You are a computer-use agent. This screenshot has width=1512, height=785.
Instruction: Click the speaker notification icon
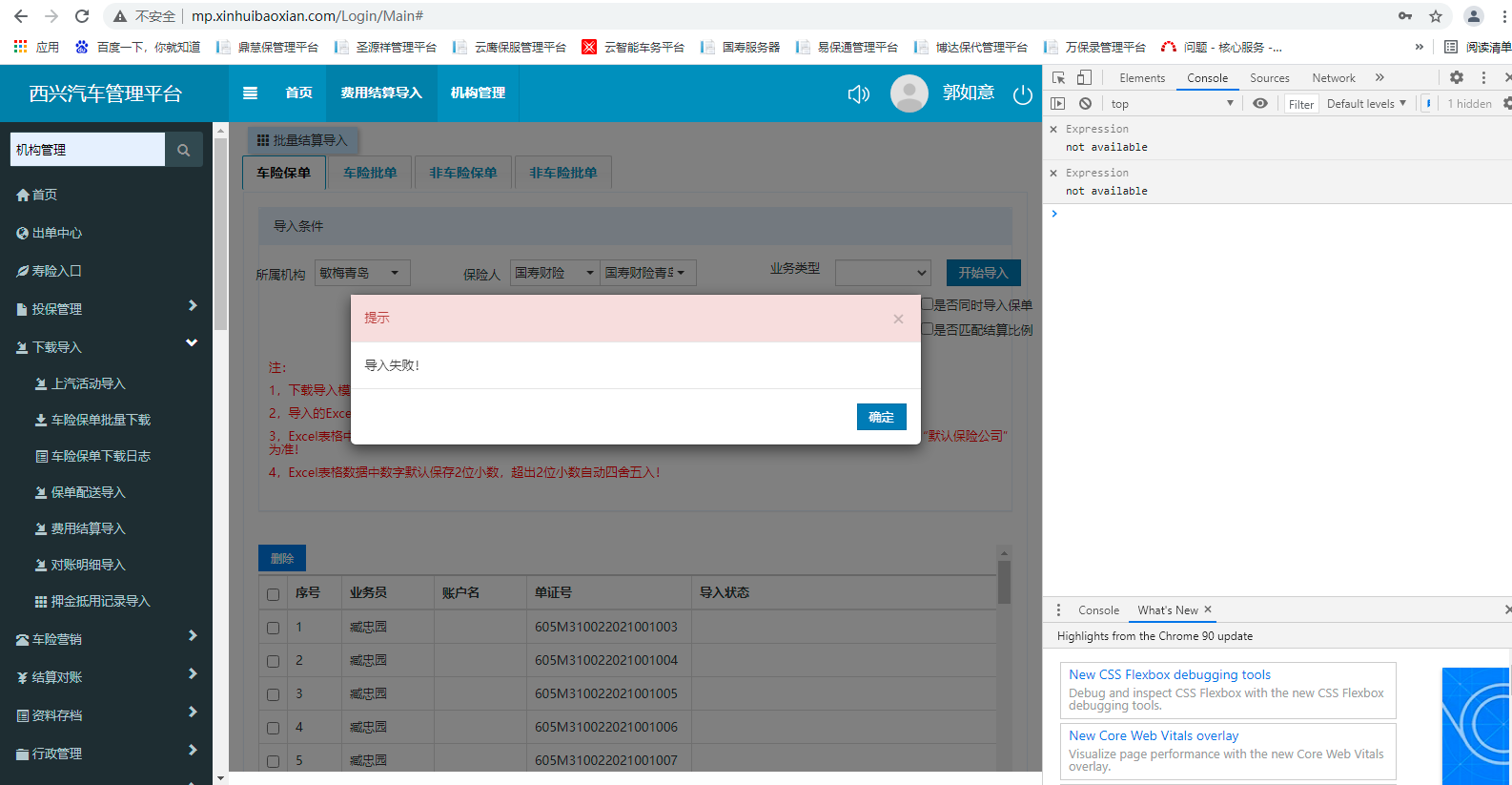(858, 93)
